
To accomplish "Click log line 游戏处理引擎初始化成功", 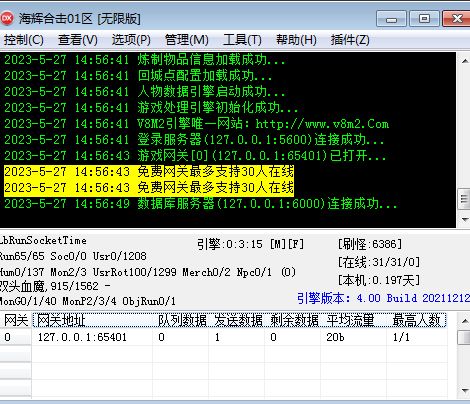I will click(x=151, y=108).
